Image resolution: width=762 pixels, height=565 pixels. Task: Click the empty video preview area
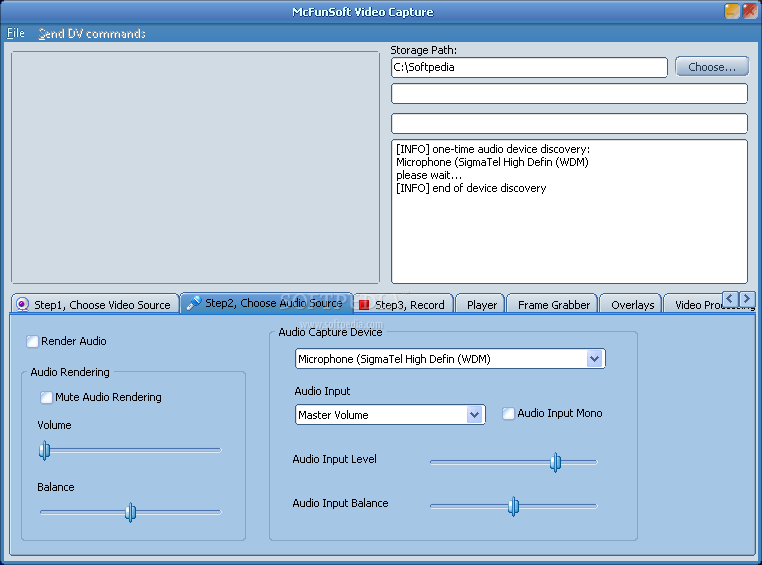coord(195,167)
